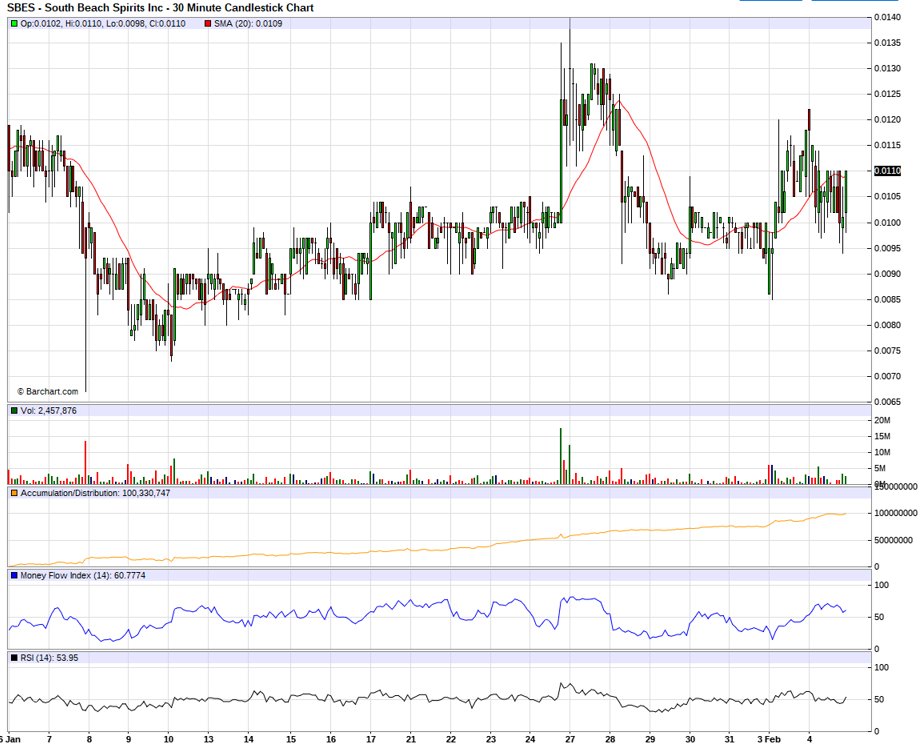This screenshot has height=750, width=923.
Task: Click the '7' date label on time axis
Action: point(49,739)
